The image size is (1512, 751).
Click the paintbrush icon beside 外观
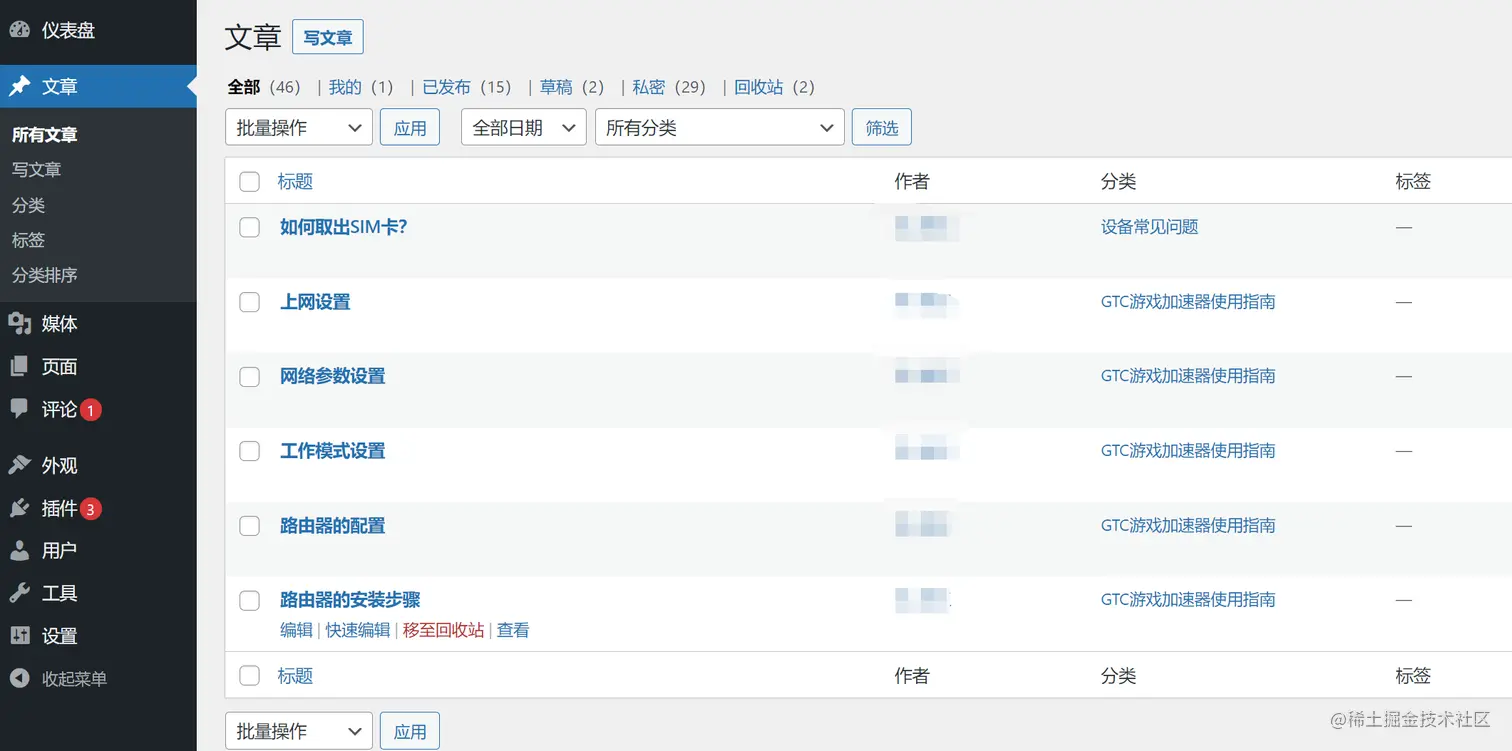coord(20,465)
